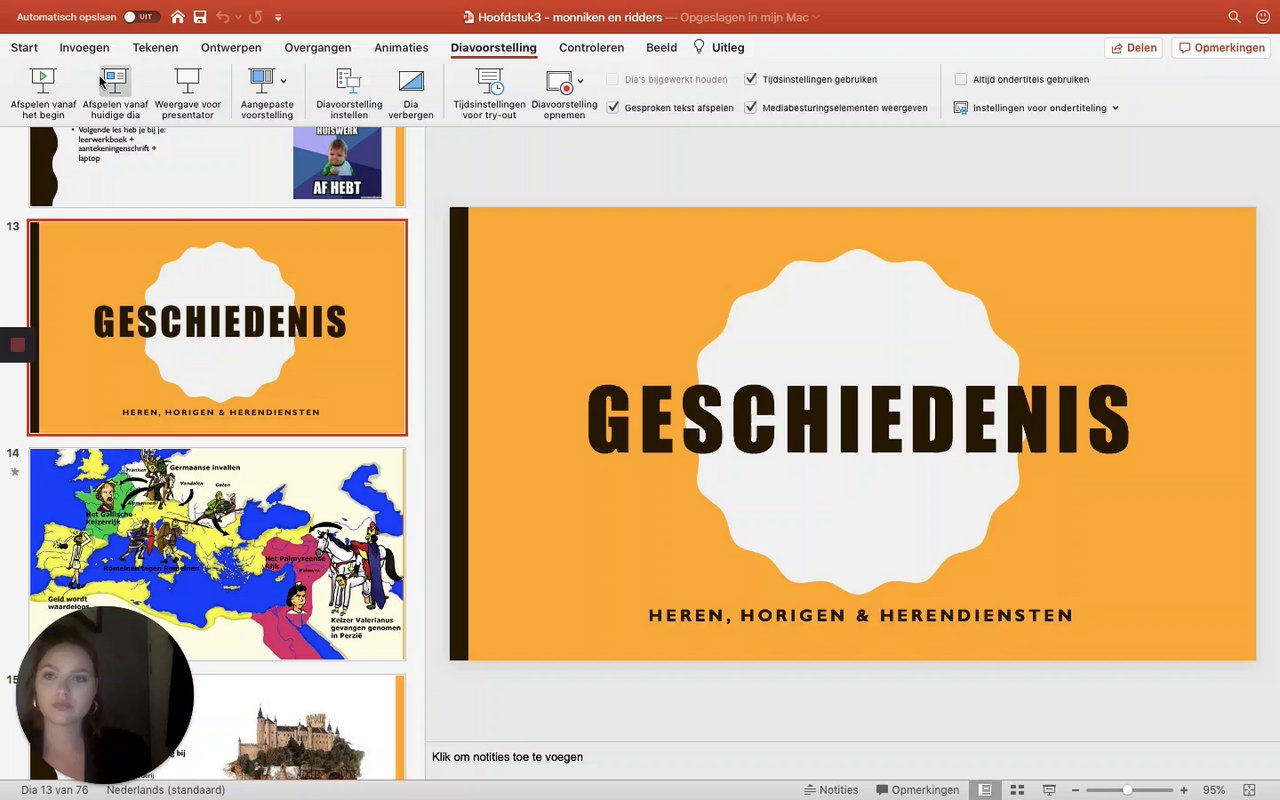The height and width of the screenshot is (800, 1280).
Task: Click the 'Dia 13 van 76' status text
Action: point(55,790)
